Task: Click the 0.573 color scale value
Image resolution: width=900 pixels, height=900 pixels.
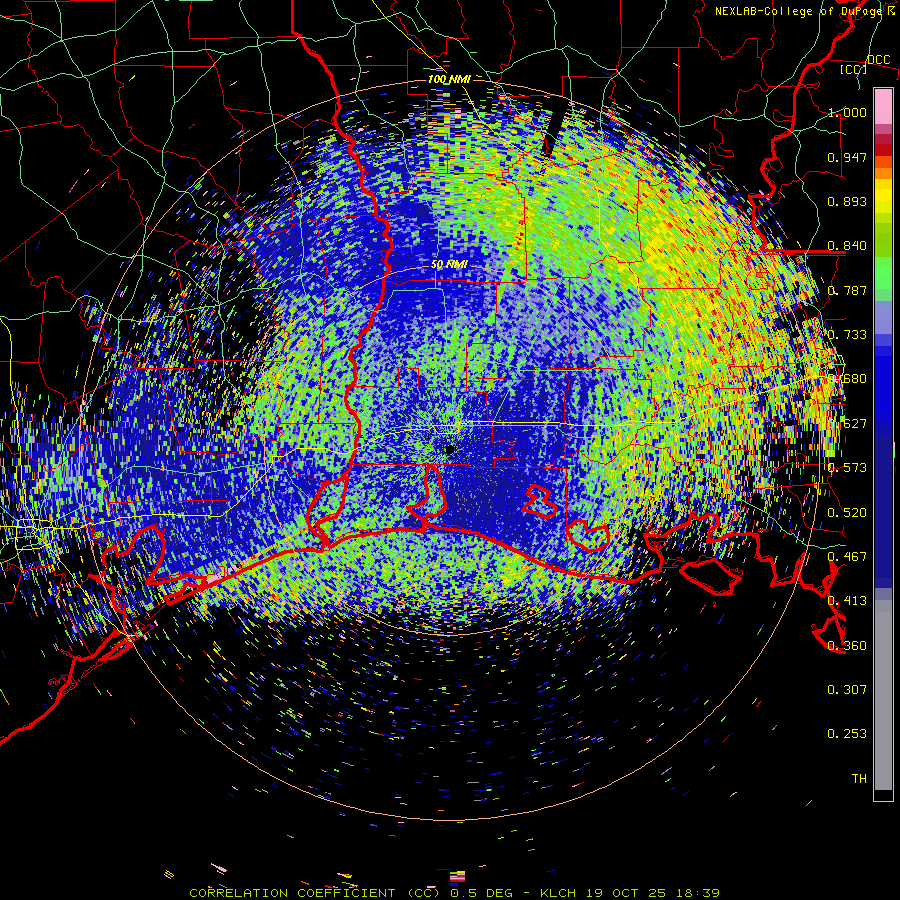Action: coord(847,468)
